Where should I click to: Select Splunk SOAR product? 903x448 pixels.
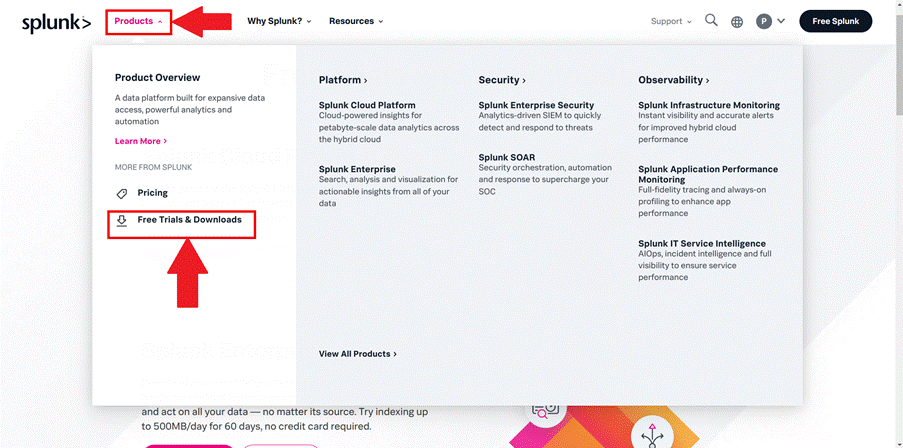[507, 157]
